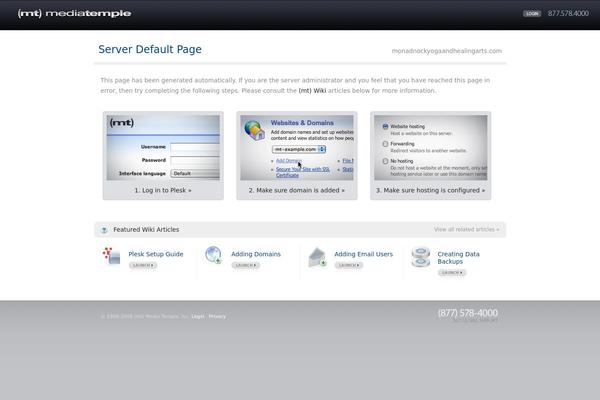Open '1. Log in to Plesk' link

click(x=163, y=190)
